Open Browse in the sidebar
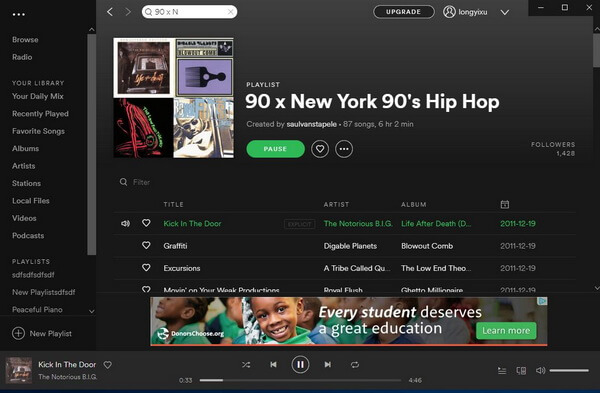 point(25,39)
